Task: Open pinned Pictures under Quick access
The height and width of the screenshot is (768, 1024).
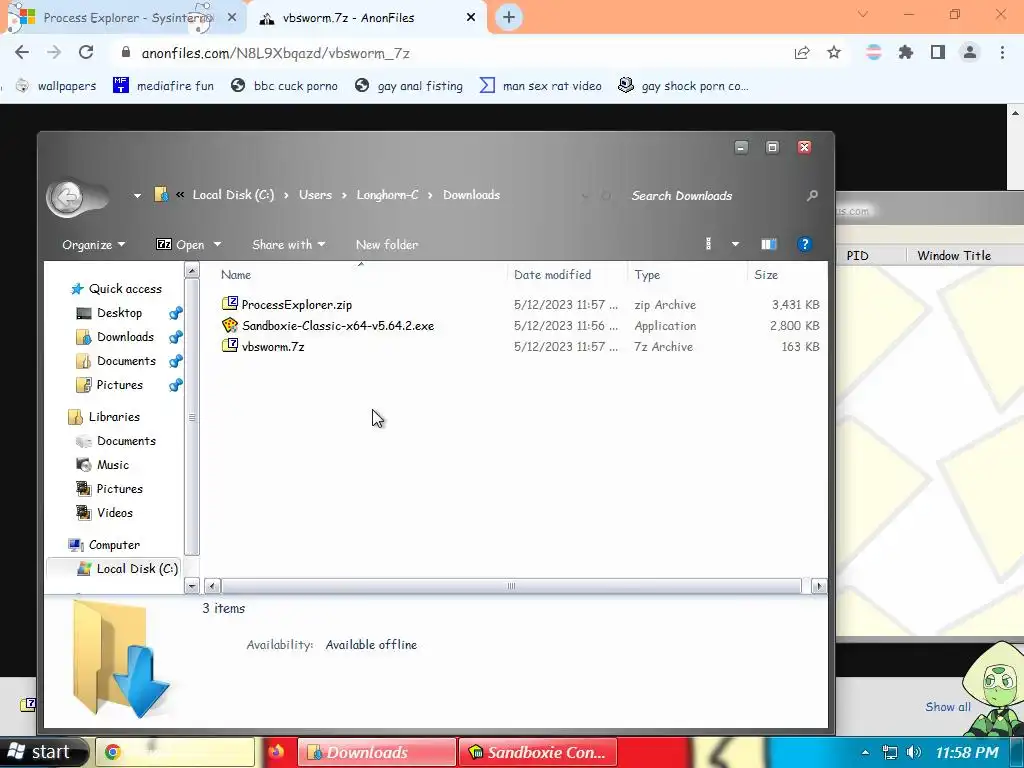Action: click(x=110, y=385)
